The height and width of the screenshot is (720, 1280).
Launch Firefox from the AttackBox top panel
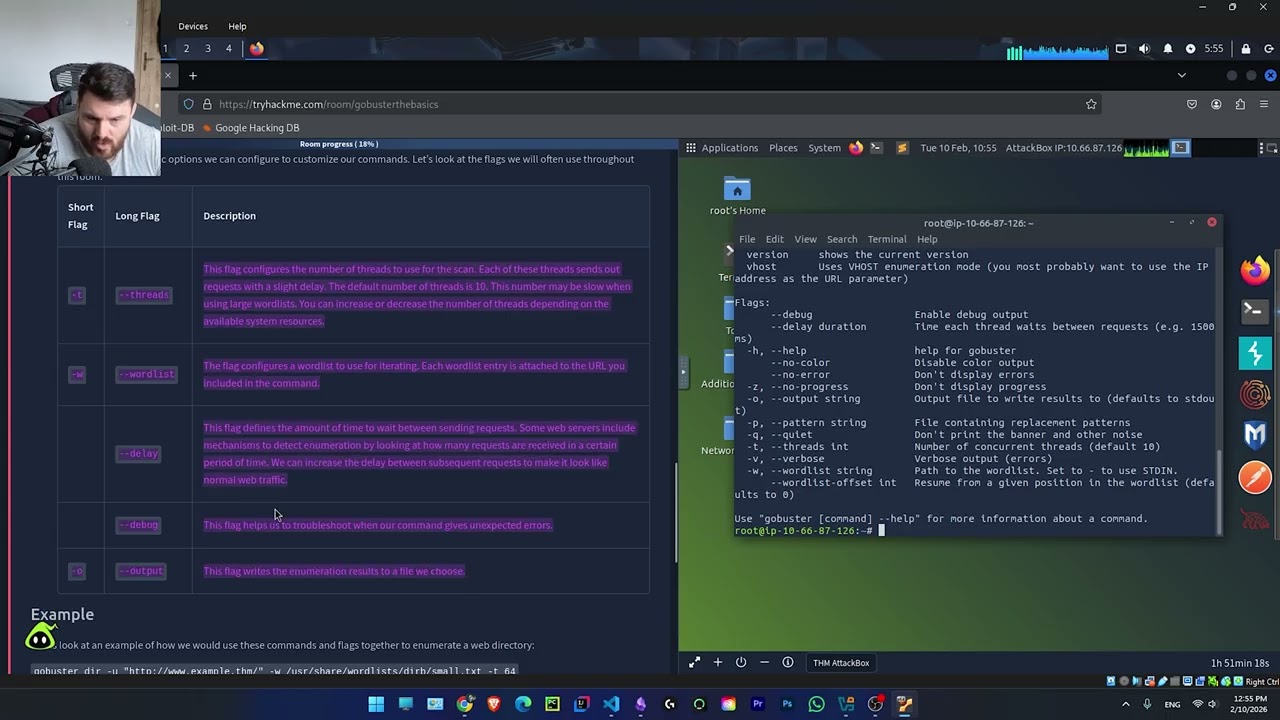tap(856, 148)
